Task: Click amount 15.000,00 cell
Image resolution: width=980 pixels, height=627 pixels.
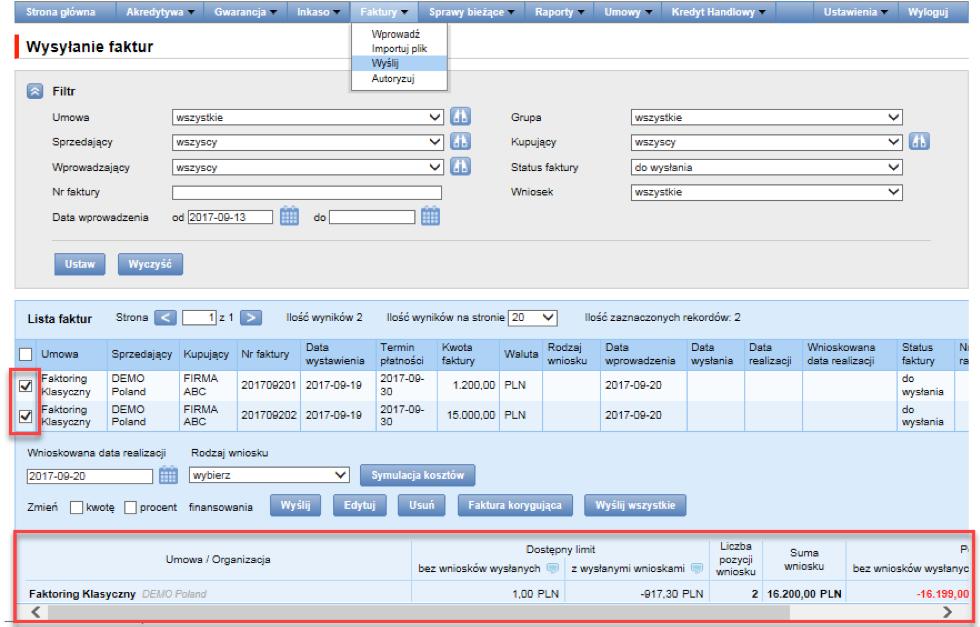Action: click(x=468, y=415)
